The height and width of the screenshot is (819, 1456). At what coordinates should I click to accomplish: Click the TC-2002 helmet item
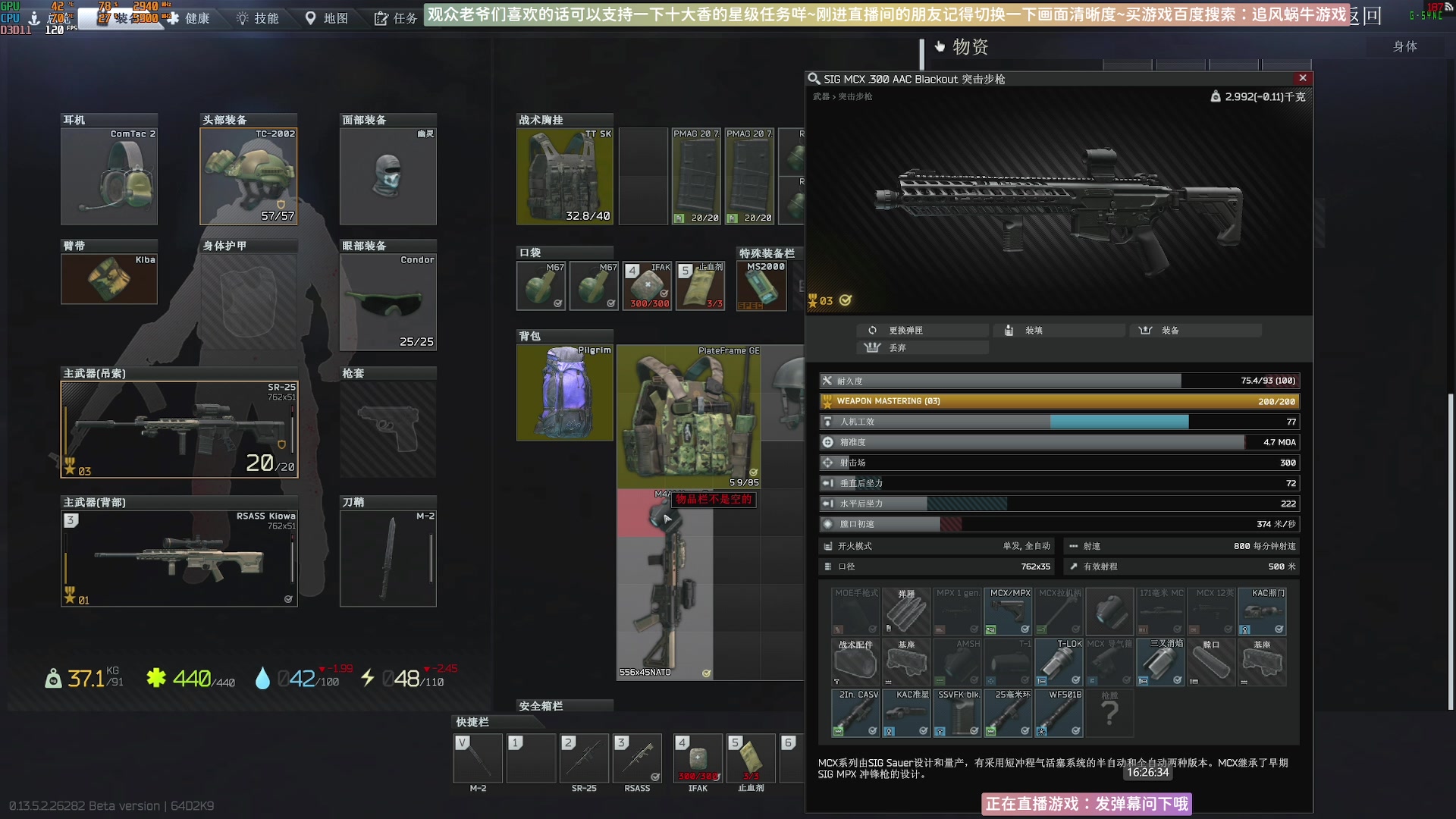point(248,177)
